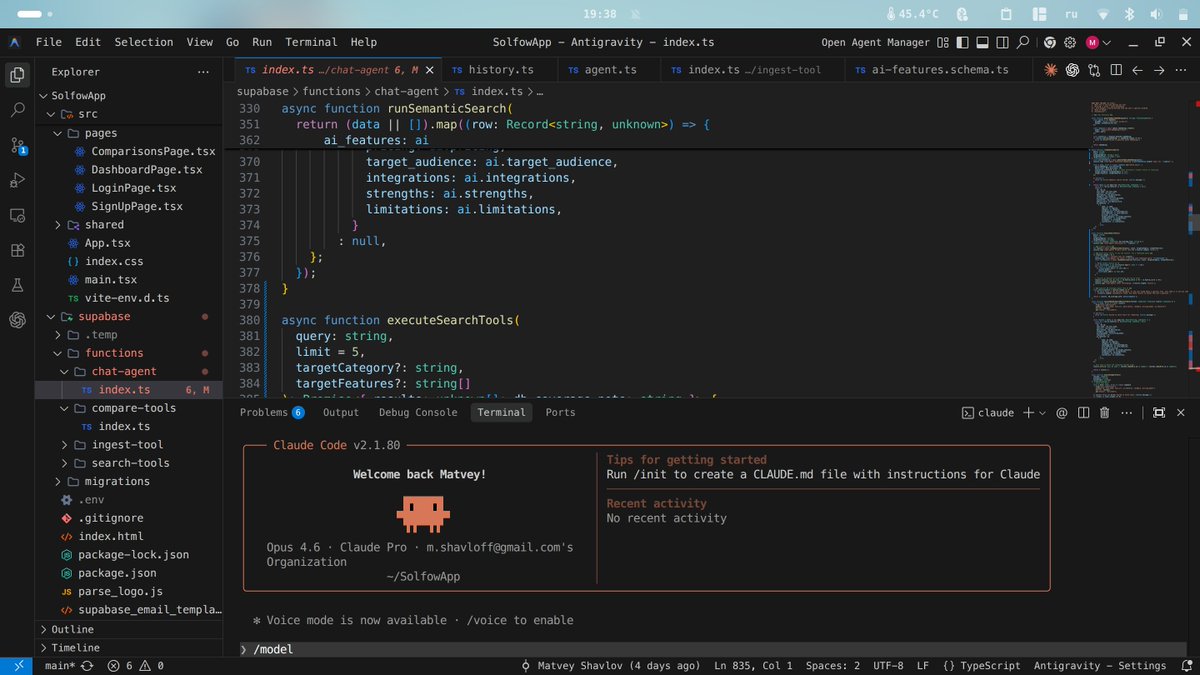Open the Selection menu
Image resolution: width=1200 pixels, height=675 pixels.
coord(143,42)
